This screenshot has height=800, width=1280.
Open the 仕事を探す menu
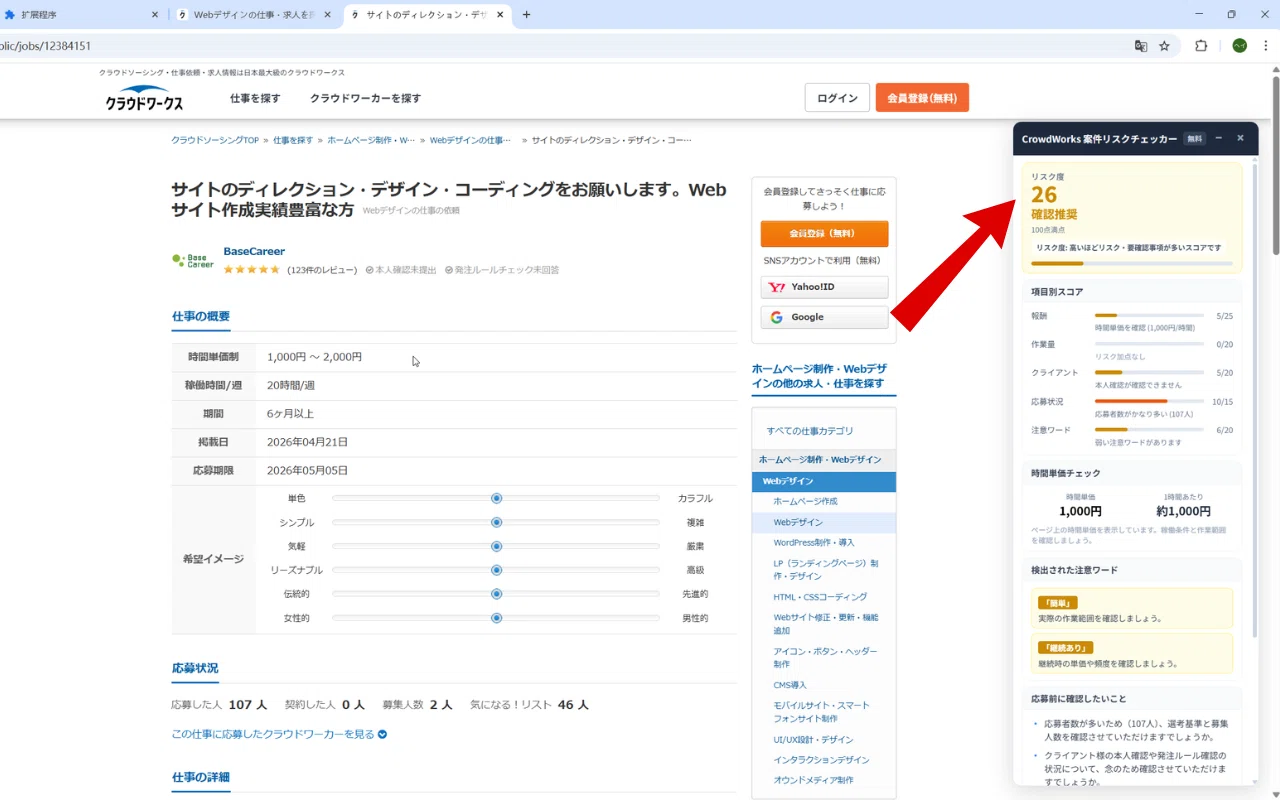(255, 98)
